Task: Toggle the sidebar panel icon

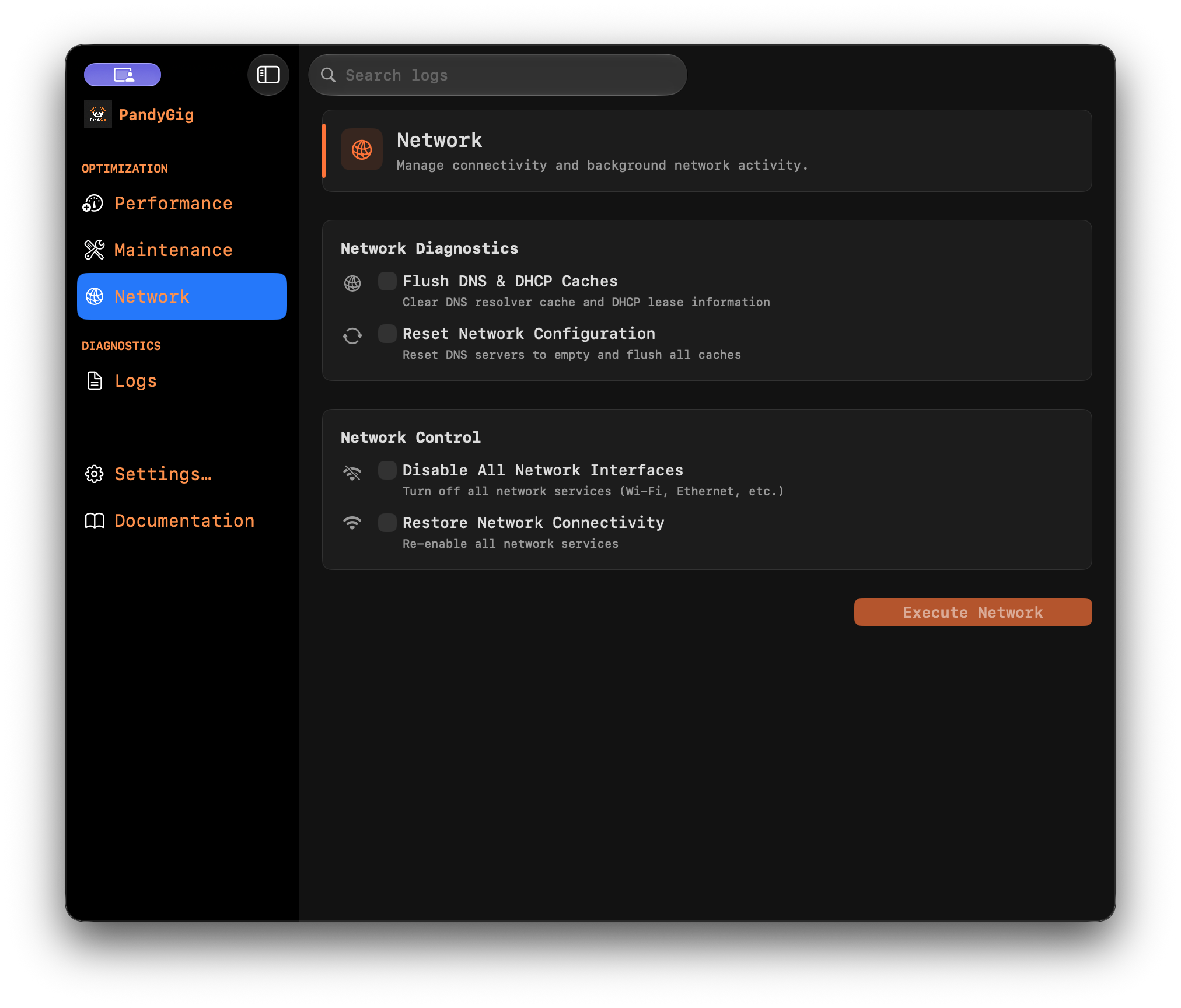Action: (x=268, y=75)
